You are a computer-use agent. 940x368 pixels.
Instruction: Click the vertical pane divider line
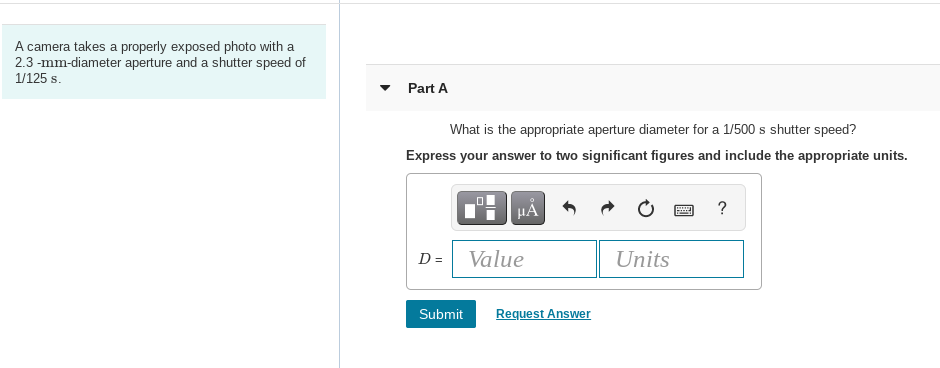click(340, 184)
